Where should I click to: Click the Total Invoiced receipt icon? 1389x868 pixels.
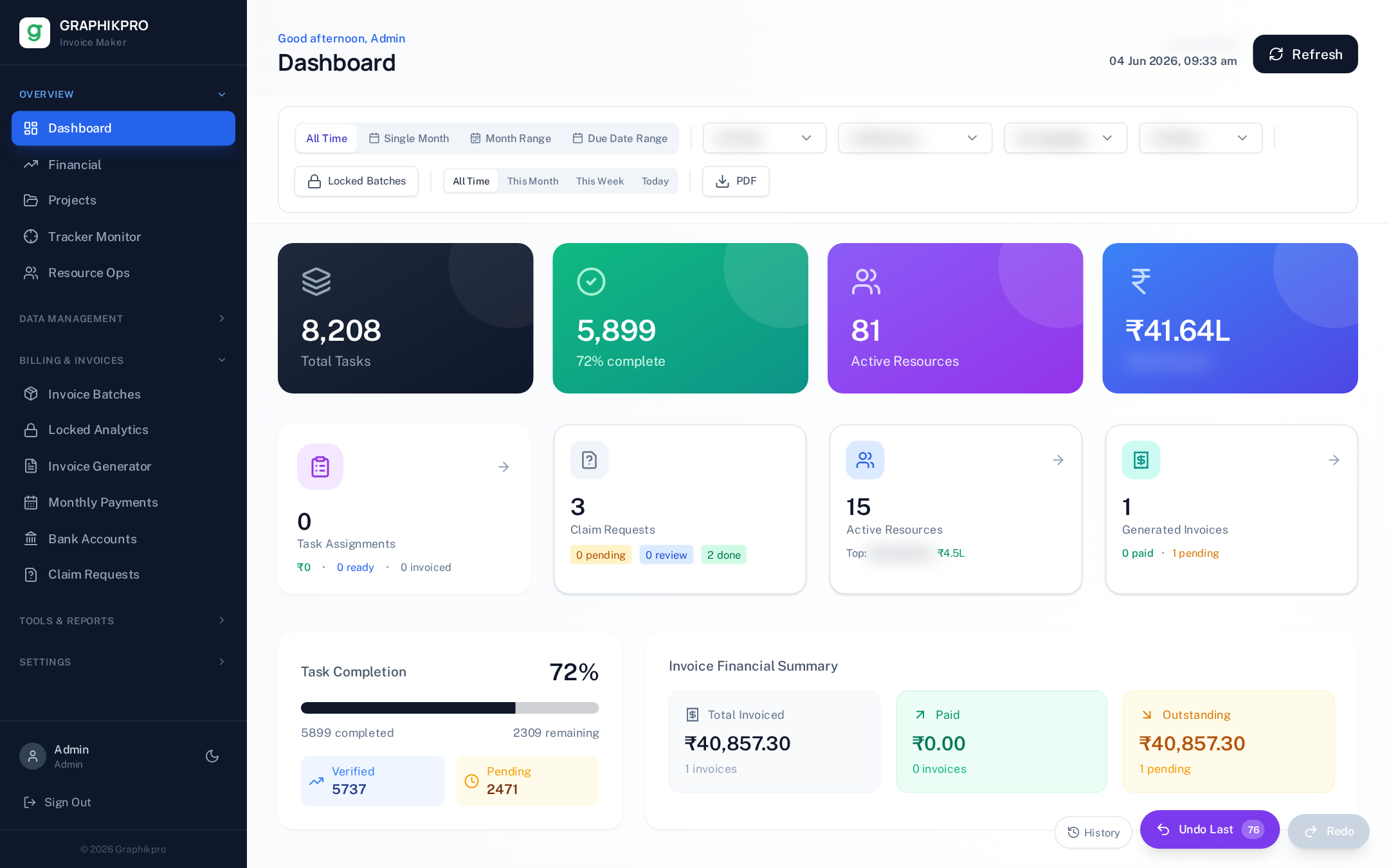point(693,715)
